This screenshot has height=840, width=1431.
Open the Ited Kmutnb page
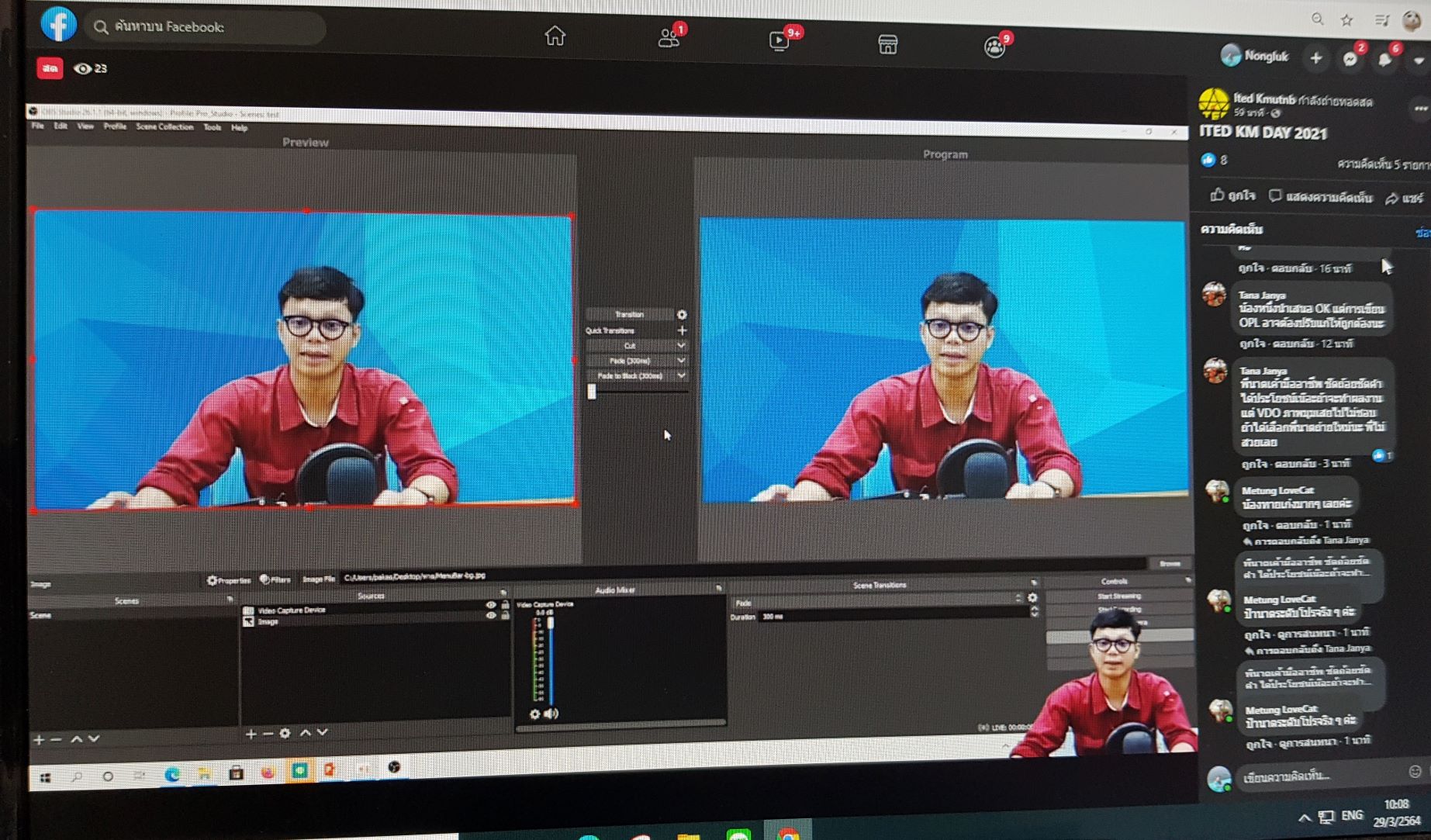pos(1263,99)
